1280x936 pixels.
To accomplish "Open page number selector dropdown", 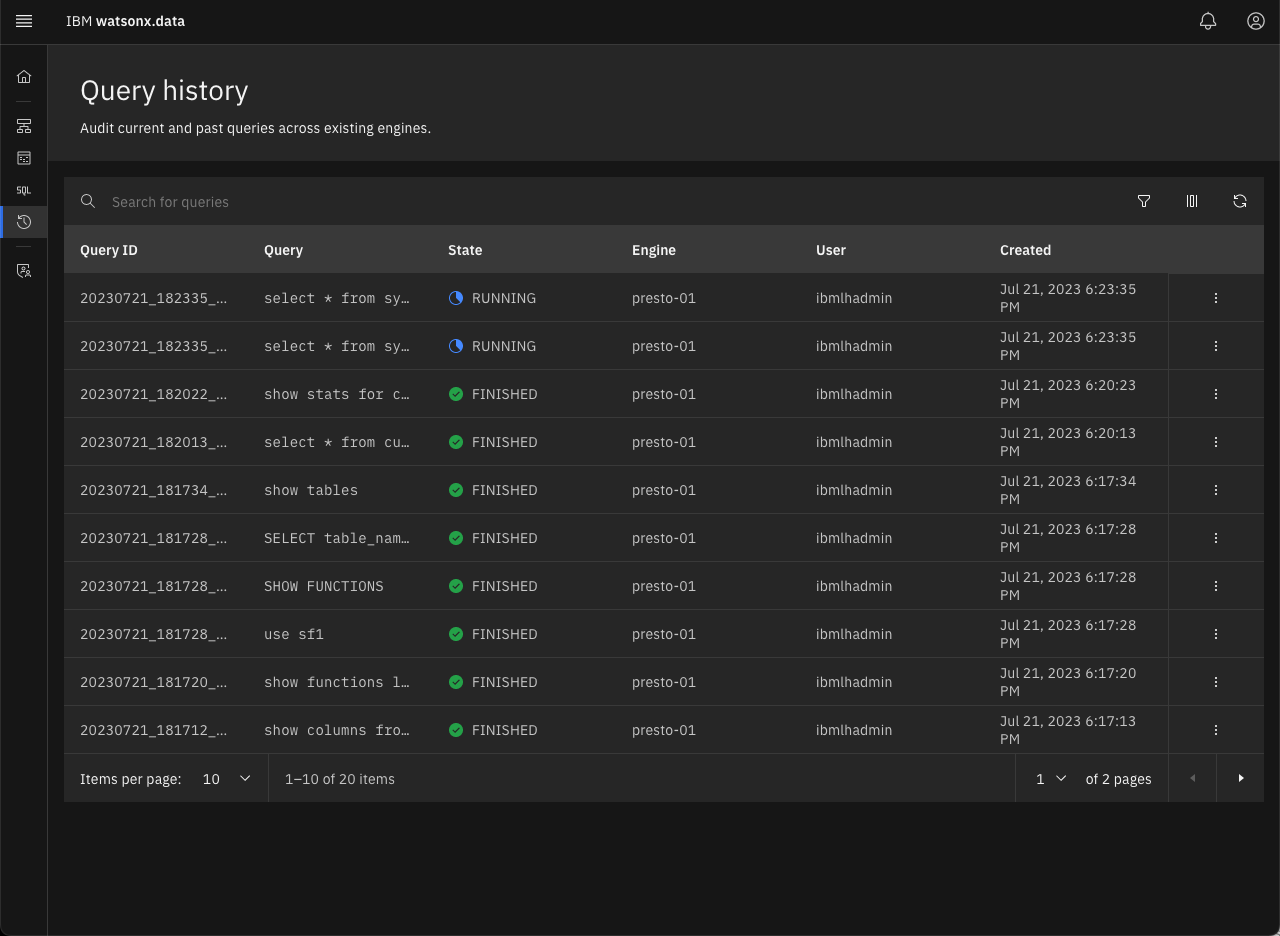I will 1051,778.
